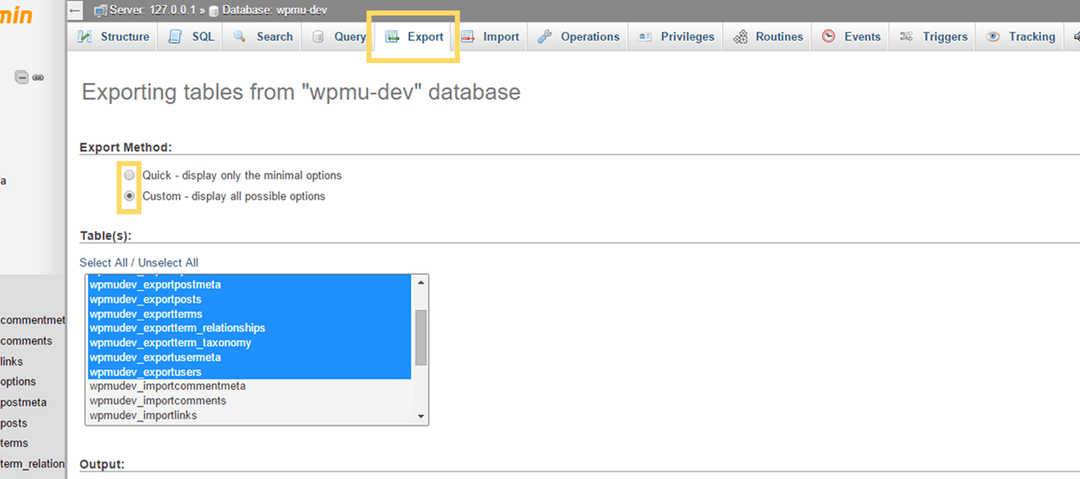Open the Database: wpmu-dev breadcrumb link

click(274, 10)
